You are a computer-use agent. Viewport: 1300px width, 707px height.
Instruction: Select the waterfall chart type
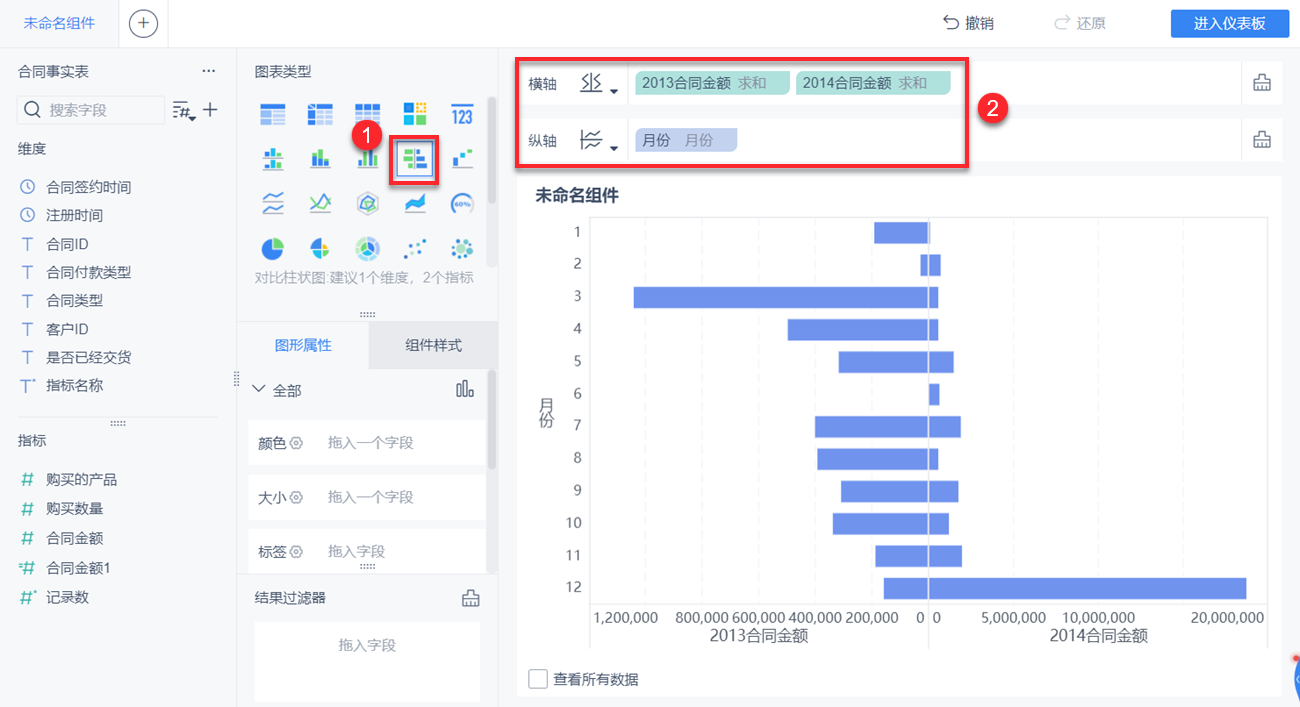coord(462,158)
